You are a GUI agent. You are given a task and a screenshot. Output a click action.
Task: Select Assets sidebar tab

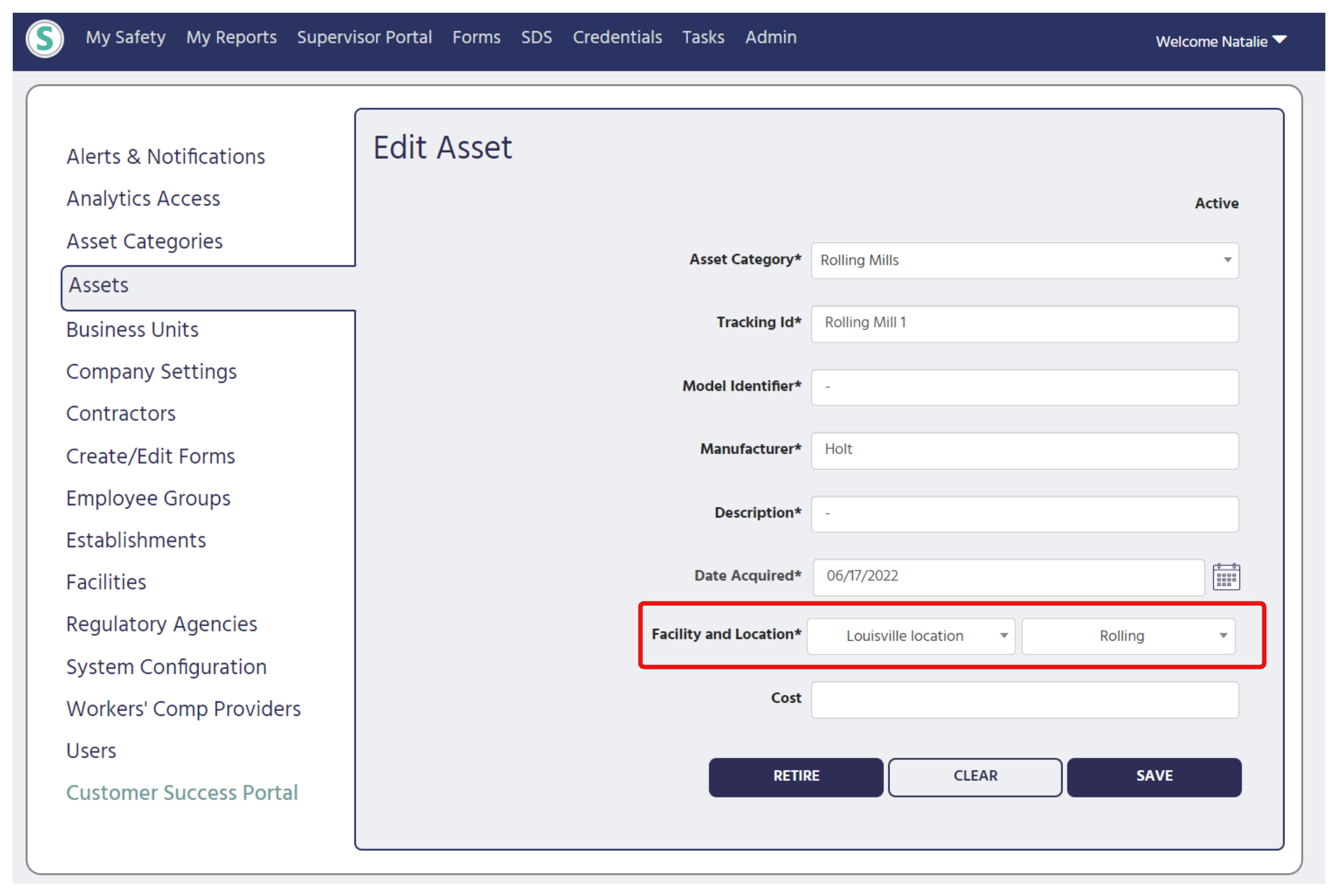click(208, 288)
